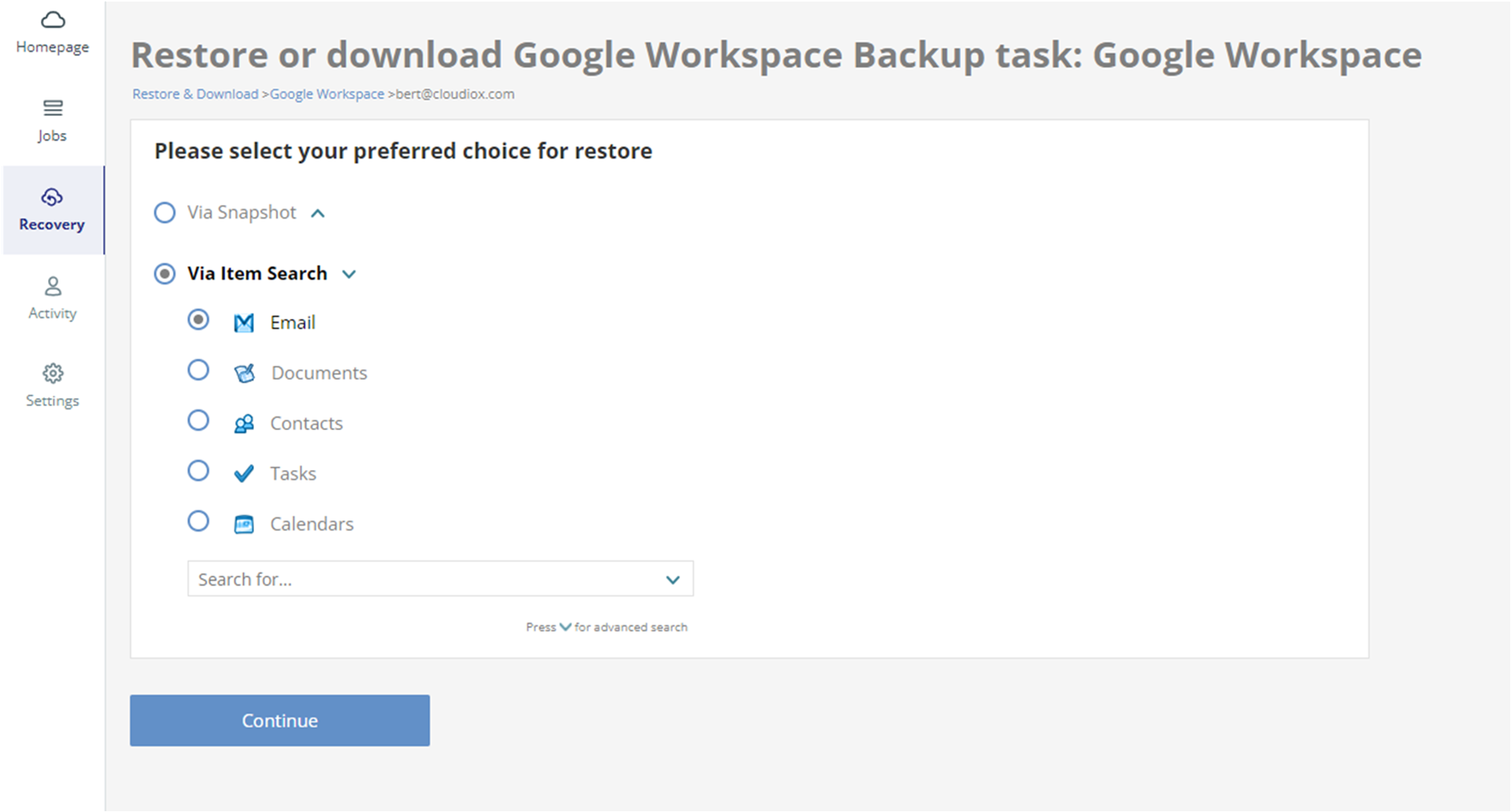Click the Gmail Email icon
This screenshot has height=812, width=1511.
click(244, 323)
